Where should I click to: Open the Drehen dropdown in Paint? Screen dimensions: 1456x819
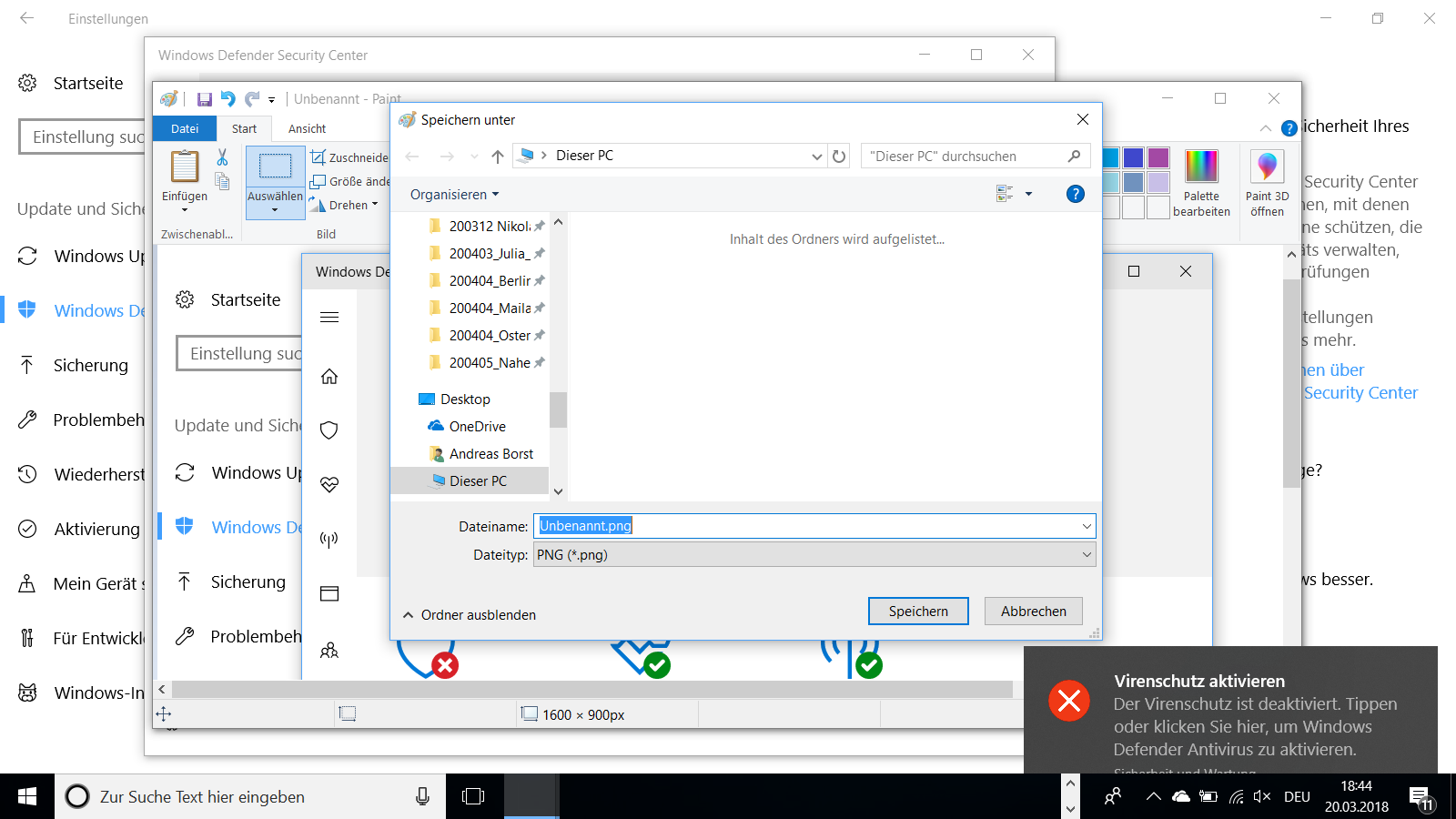tap(344, 205)
